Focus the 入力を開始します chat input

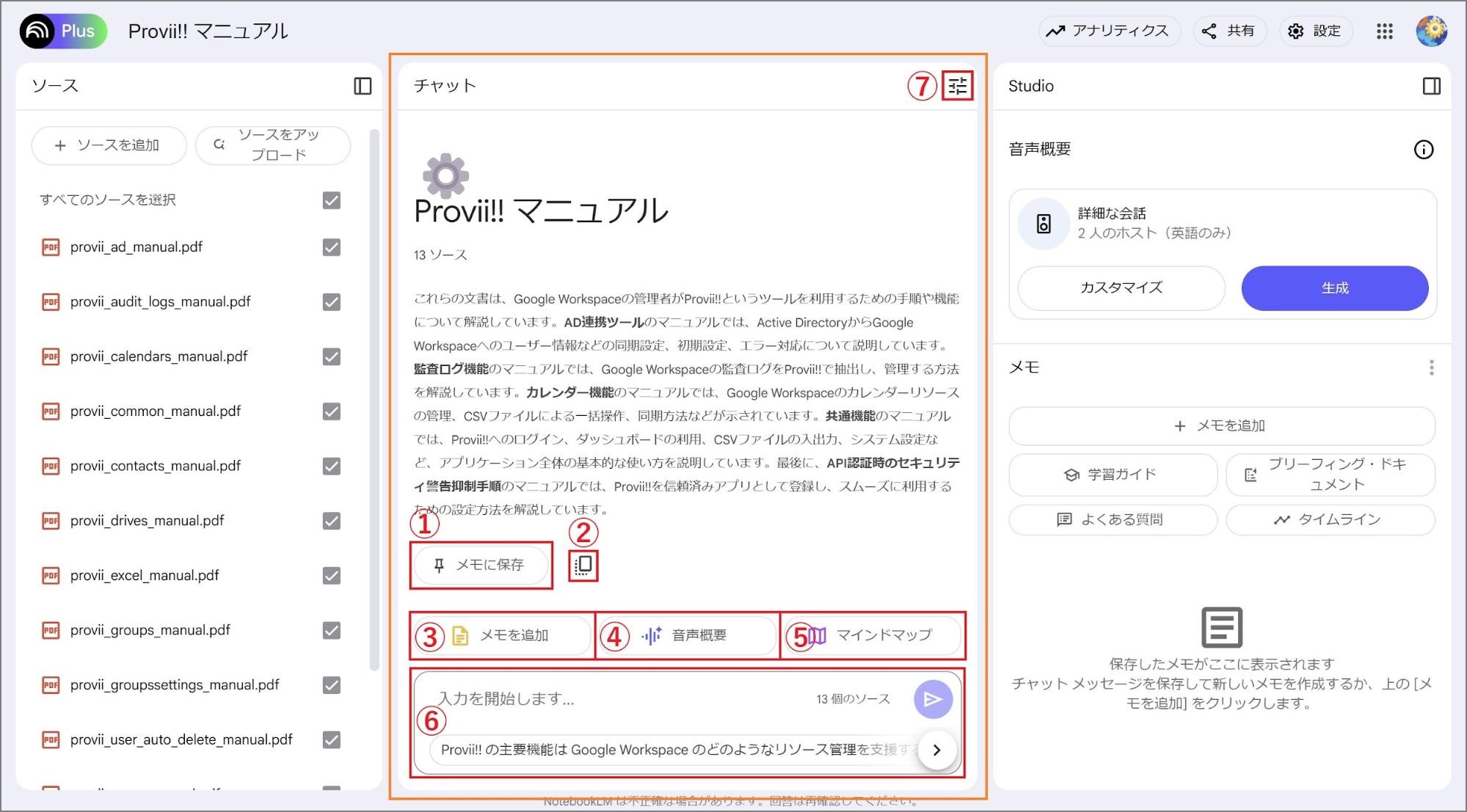click(620, 699)
